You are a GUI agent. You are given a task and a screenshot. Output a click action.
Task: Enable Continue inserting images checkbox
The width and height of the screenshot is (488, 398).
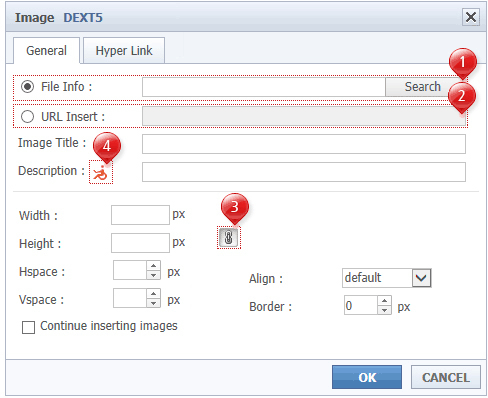tap(28, 327)
